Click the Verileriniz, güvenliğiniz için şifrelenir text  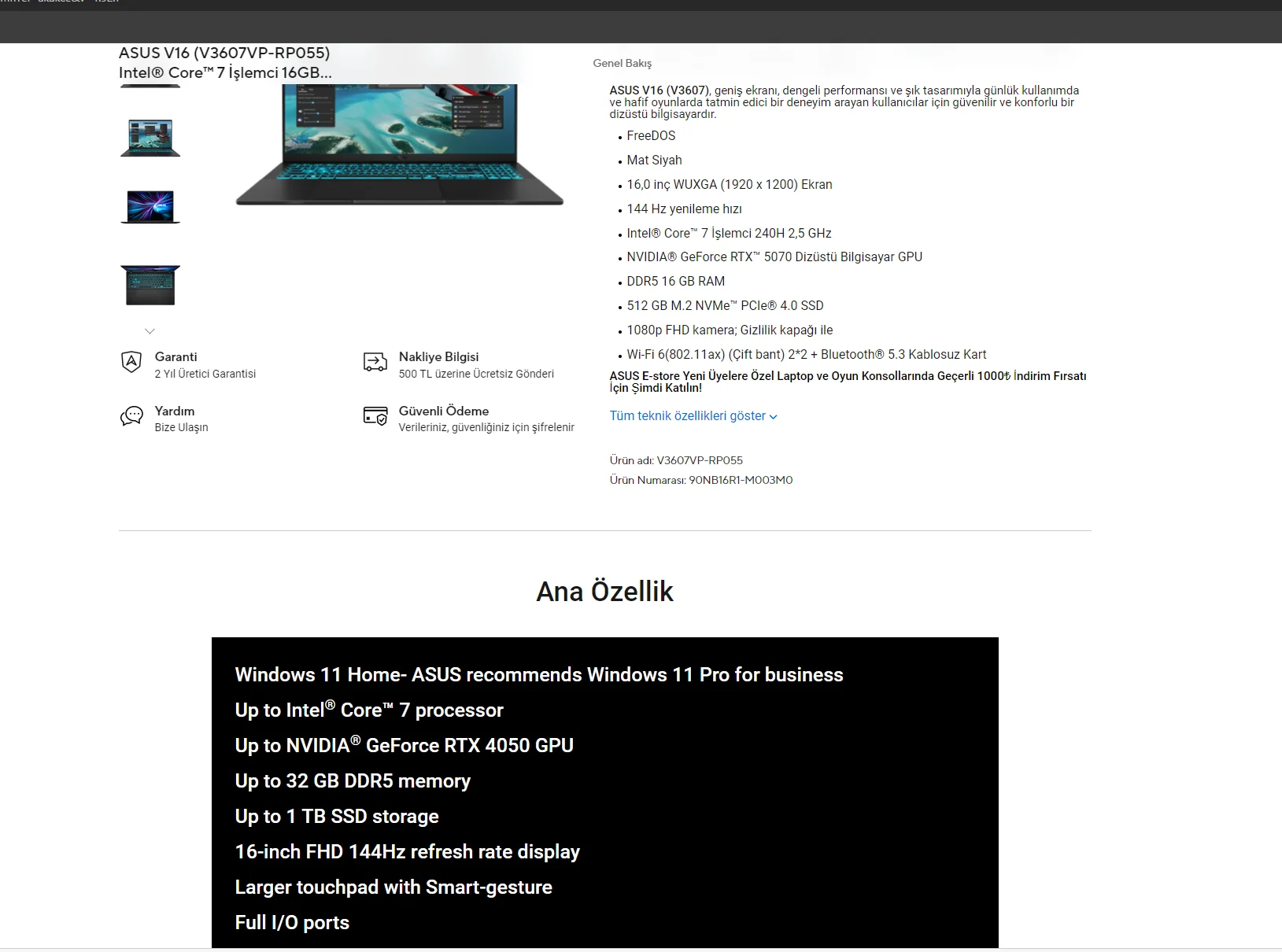click(486, 427)
